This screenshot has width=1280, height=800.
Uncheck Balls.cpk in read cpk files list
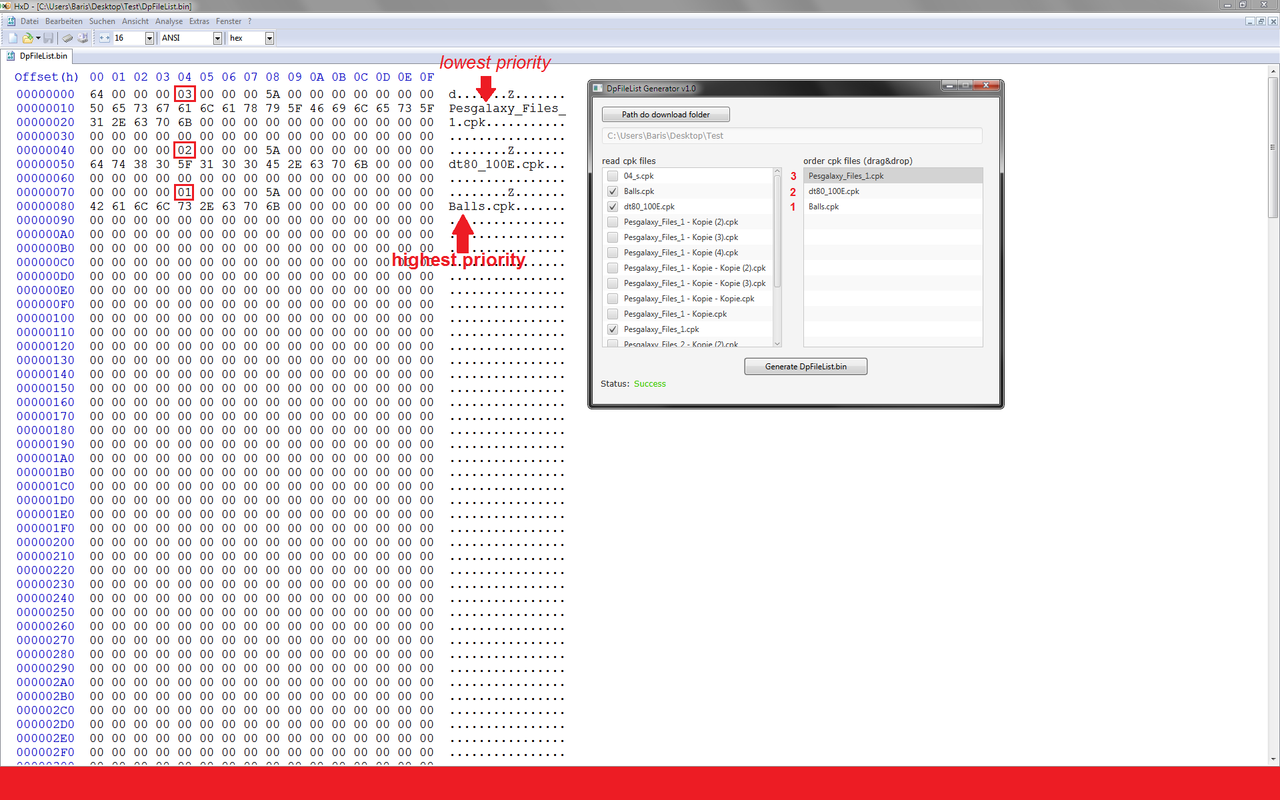point(613,191)
